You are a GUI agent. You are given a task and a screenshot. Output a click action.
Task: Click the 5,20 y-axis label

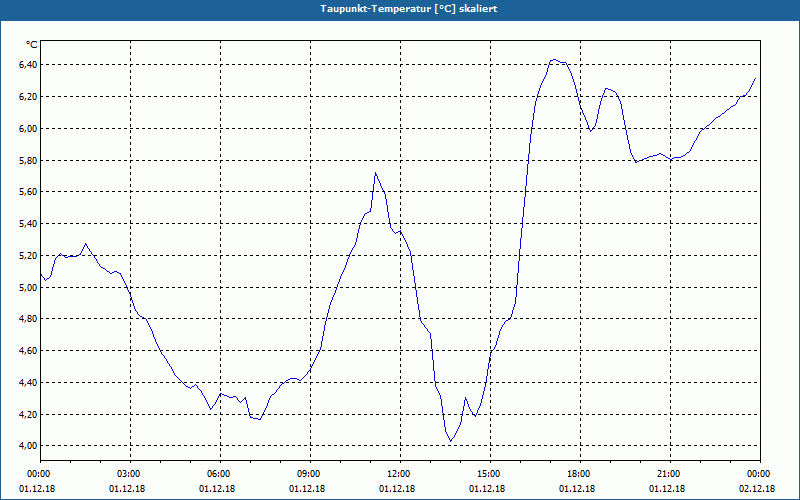(x=28, y=256)
